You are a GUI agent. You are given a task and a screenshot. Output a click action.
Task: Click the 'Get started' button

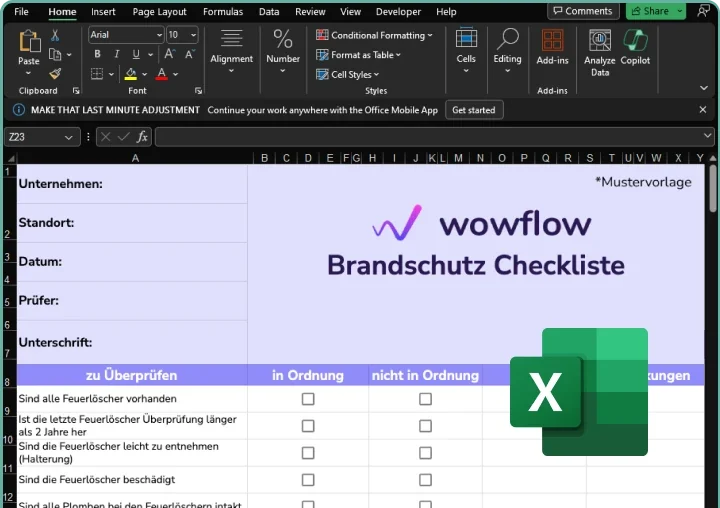point(473,110)
